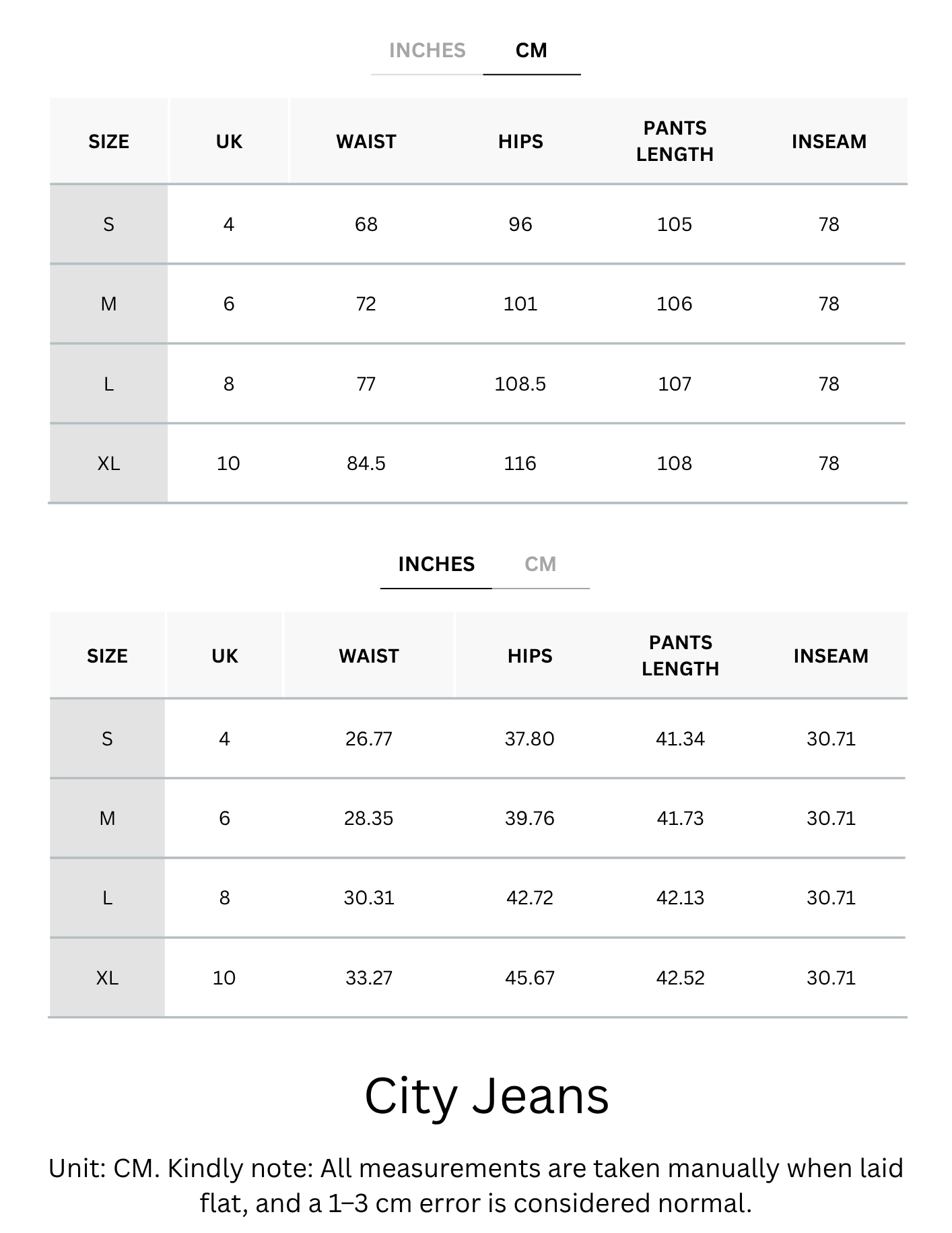
Task: Click the 84.5 waist value for XL
Action: [366, 463]
